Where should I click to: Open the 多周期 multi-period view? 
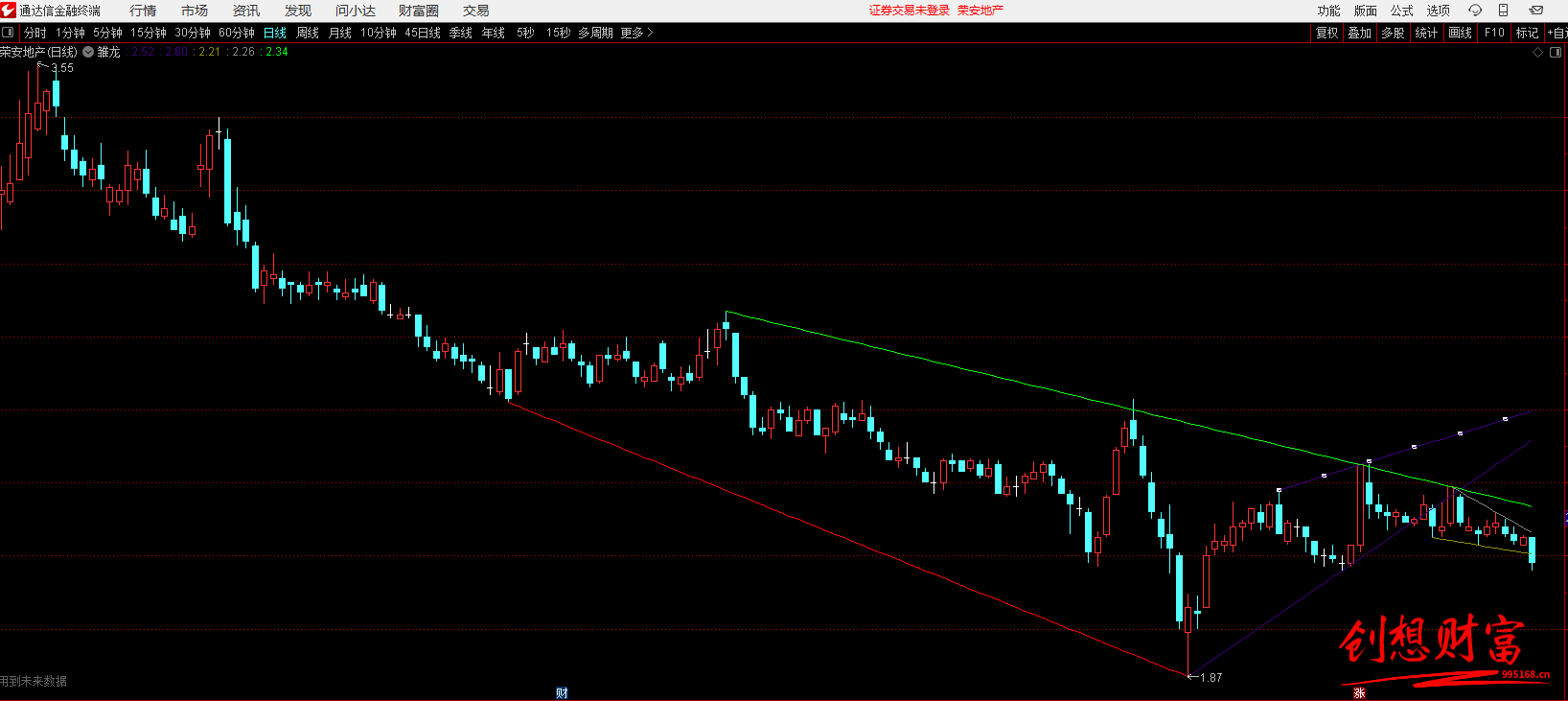pyautogui.click(x=595, y=33)
